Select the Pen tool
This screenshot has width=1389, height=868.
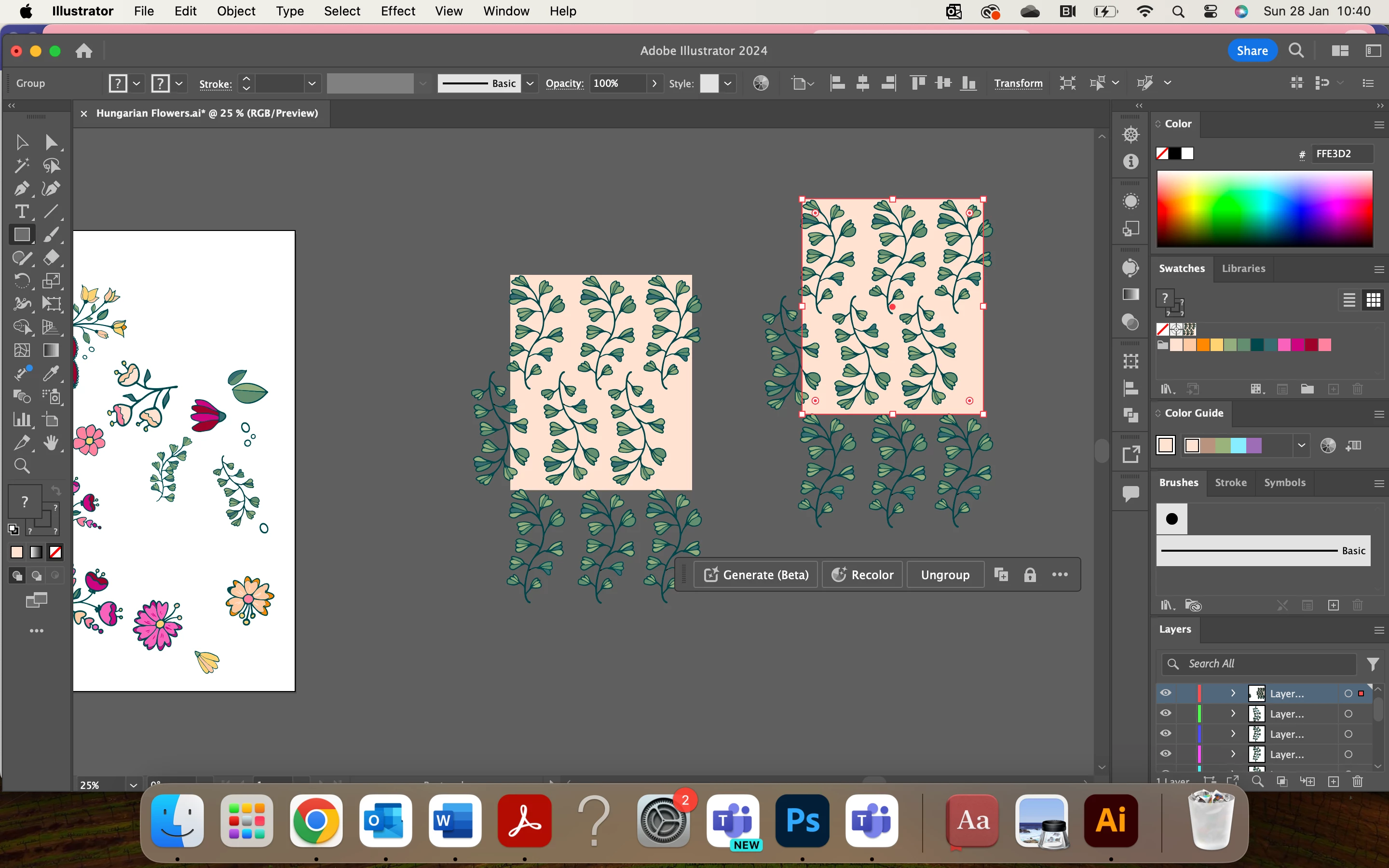(21, 188)
